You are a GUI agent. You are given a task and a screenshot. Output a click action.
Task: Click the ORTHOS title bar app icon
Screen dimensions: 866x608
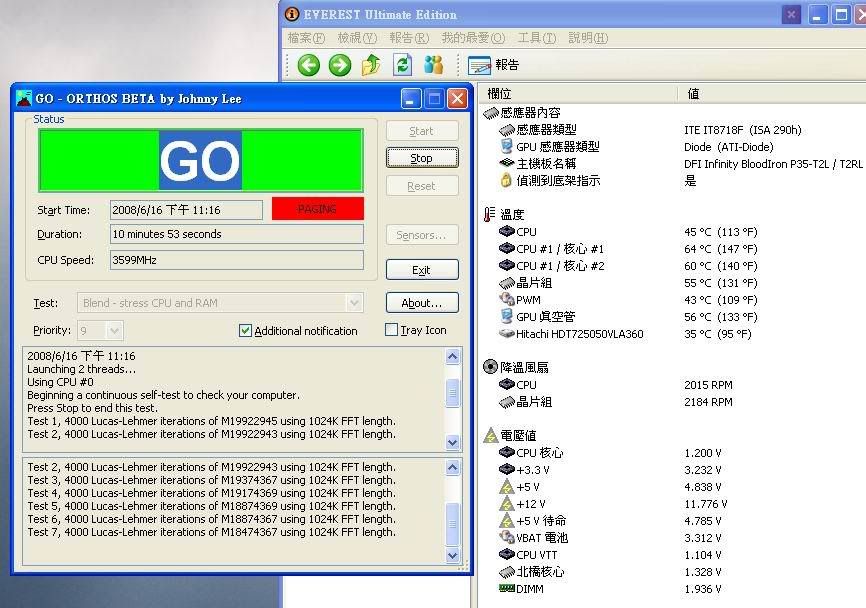pyautogui.click(x=24, y=99)
